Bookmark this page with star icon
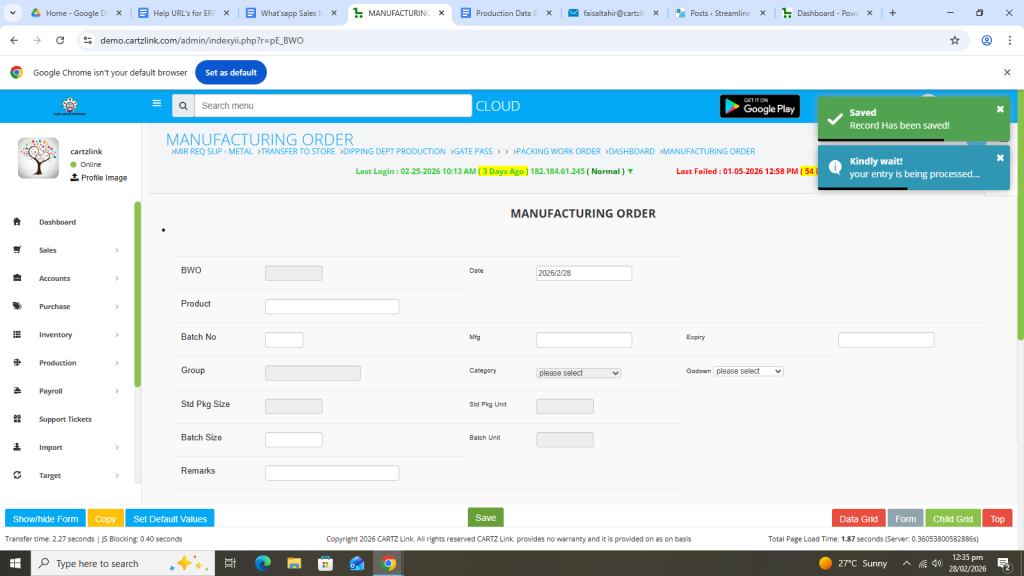Screen dimensions: 1024x576 955,40
